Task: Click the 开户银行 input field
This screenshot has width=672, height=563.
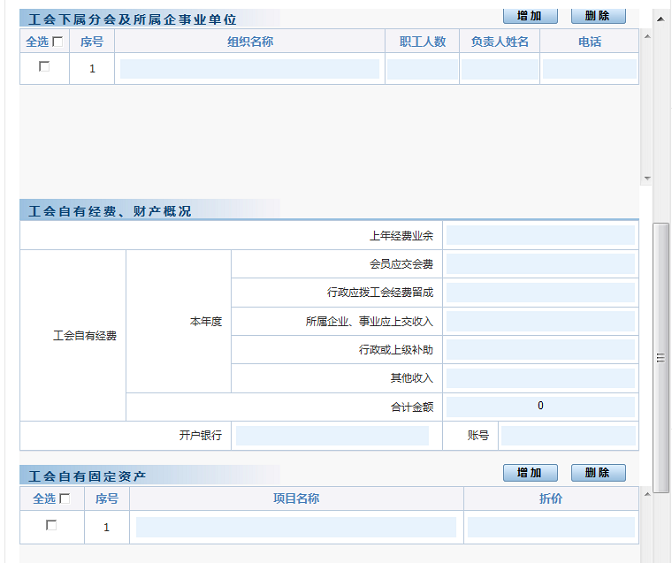Action: point(332,436)
